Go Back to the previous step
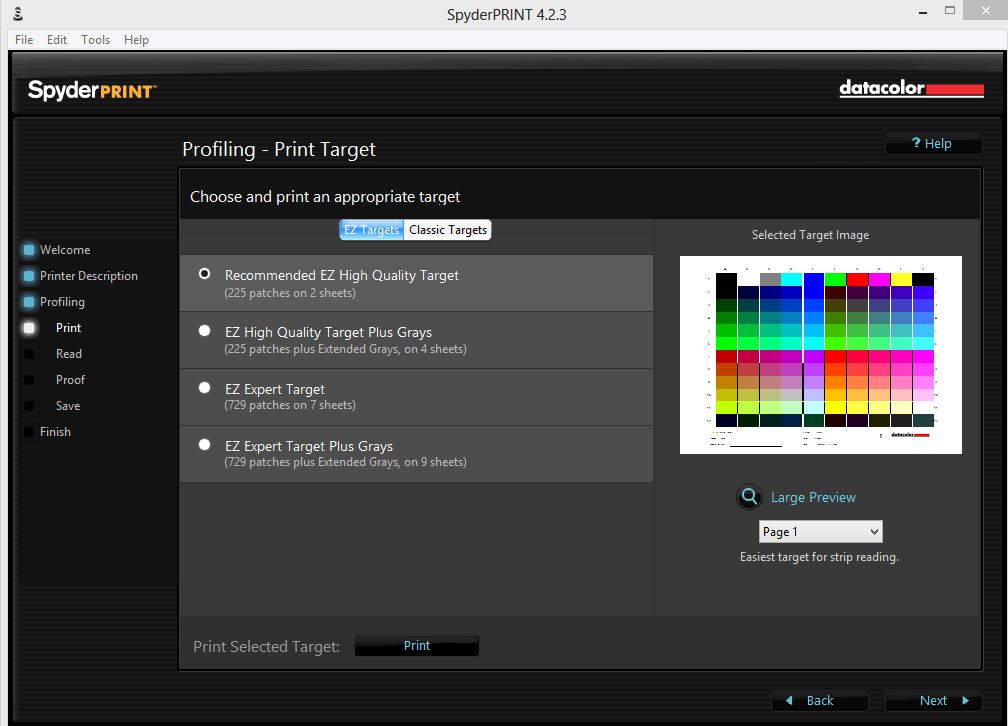 820,700
